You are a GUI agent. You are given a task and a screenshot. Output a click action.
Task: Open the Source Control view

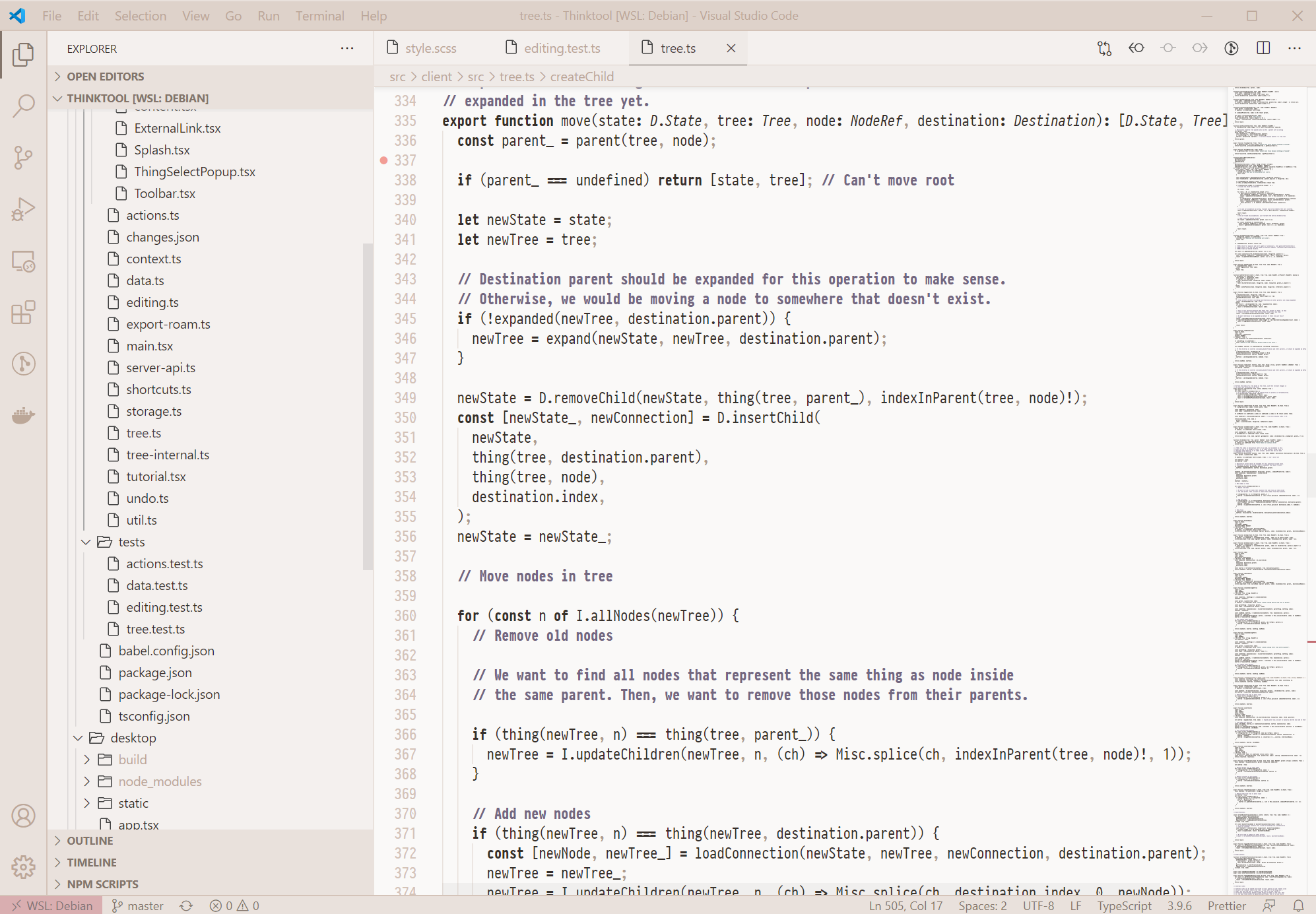[24, 157]
